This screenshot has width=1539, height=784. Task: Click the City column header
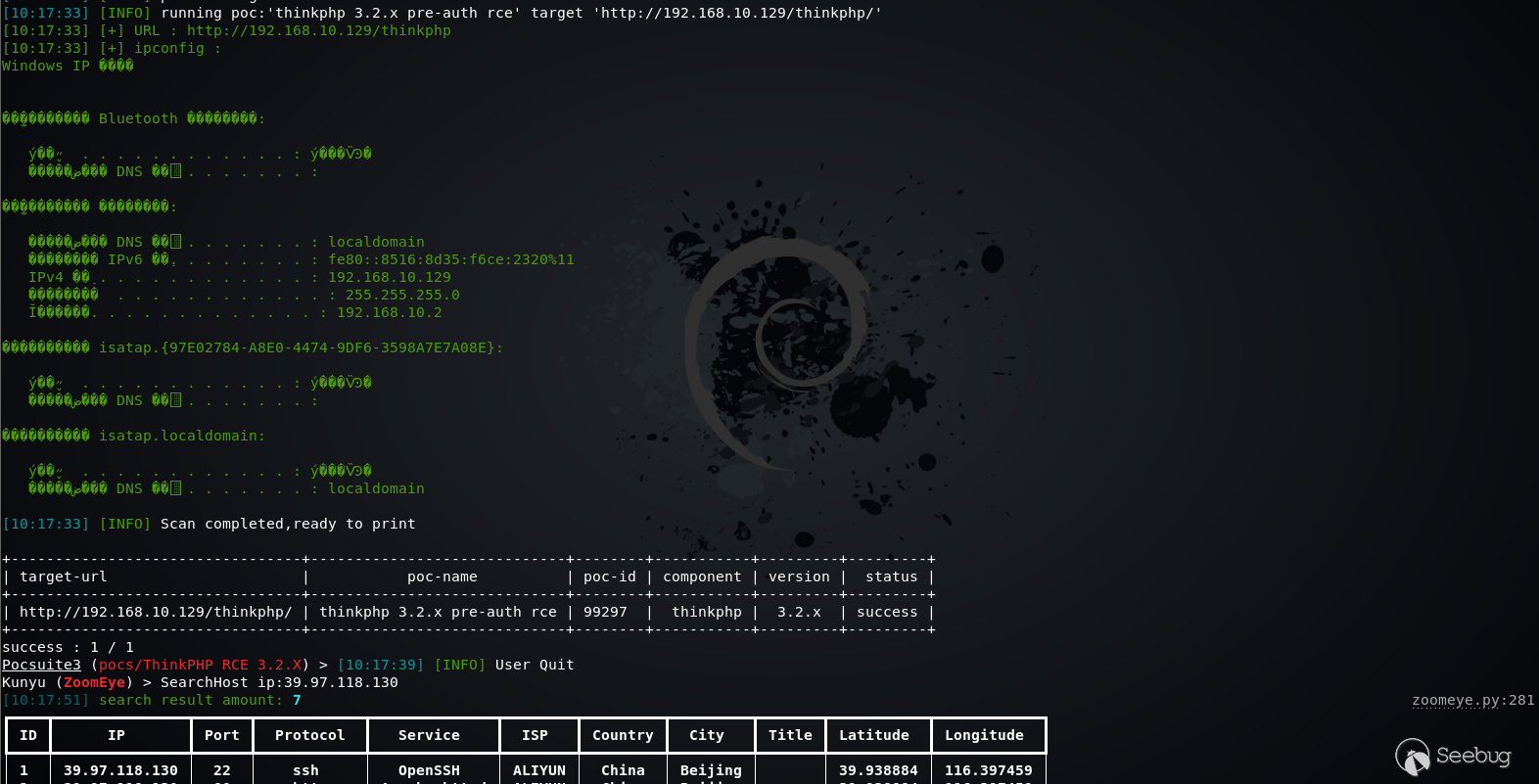click(707, 735)
